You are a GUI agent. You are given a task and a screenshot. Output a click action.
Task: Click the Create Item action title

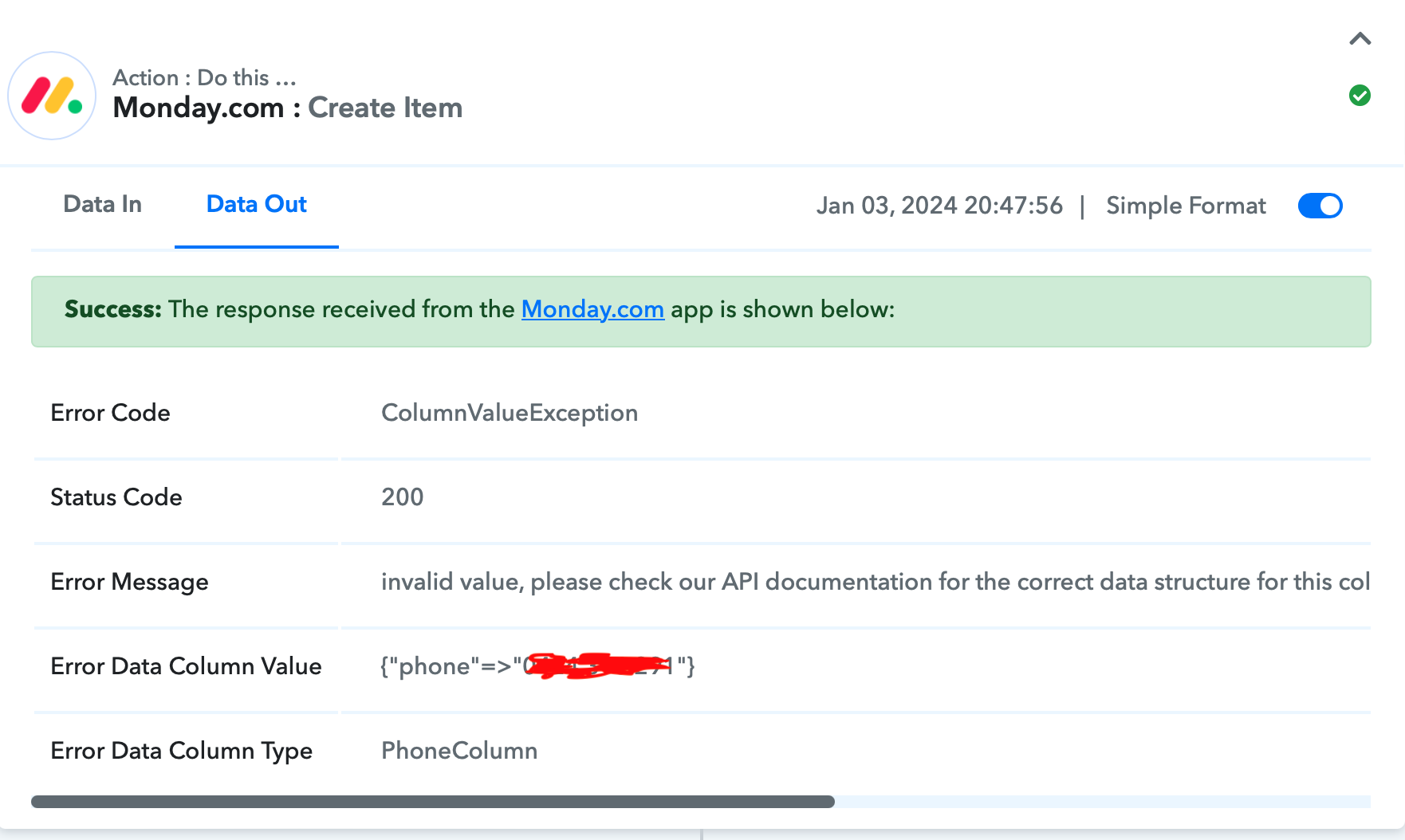pos(385,108)
